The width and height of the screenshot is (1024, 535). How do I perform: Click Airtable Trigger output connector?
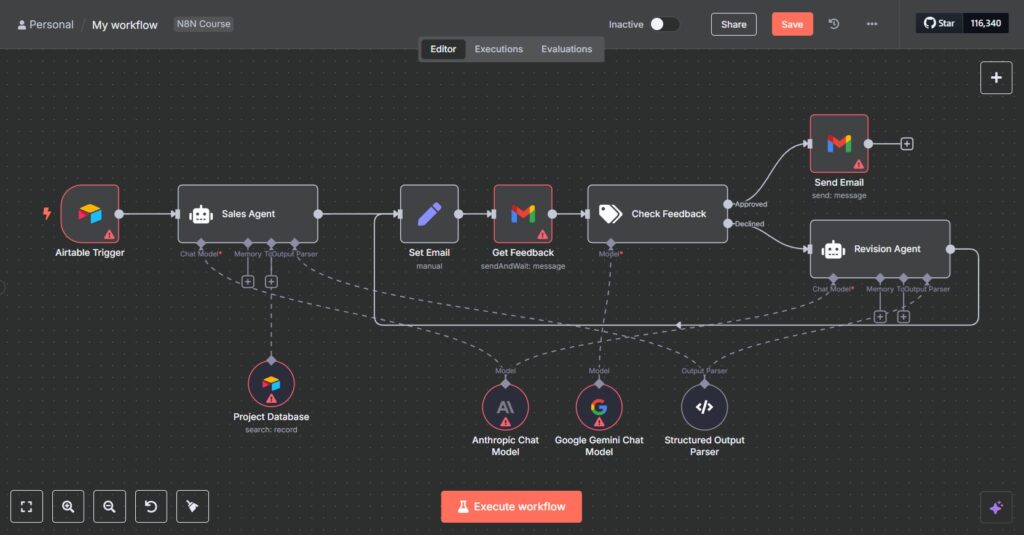(x=119, y=214)
